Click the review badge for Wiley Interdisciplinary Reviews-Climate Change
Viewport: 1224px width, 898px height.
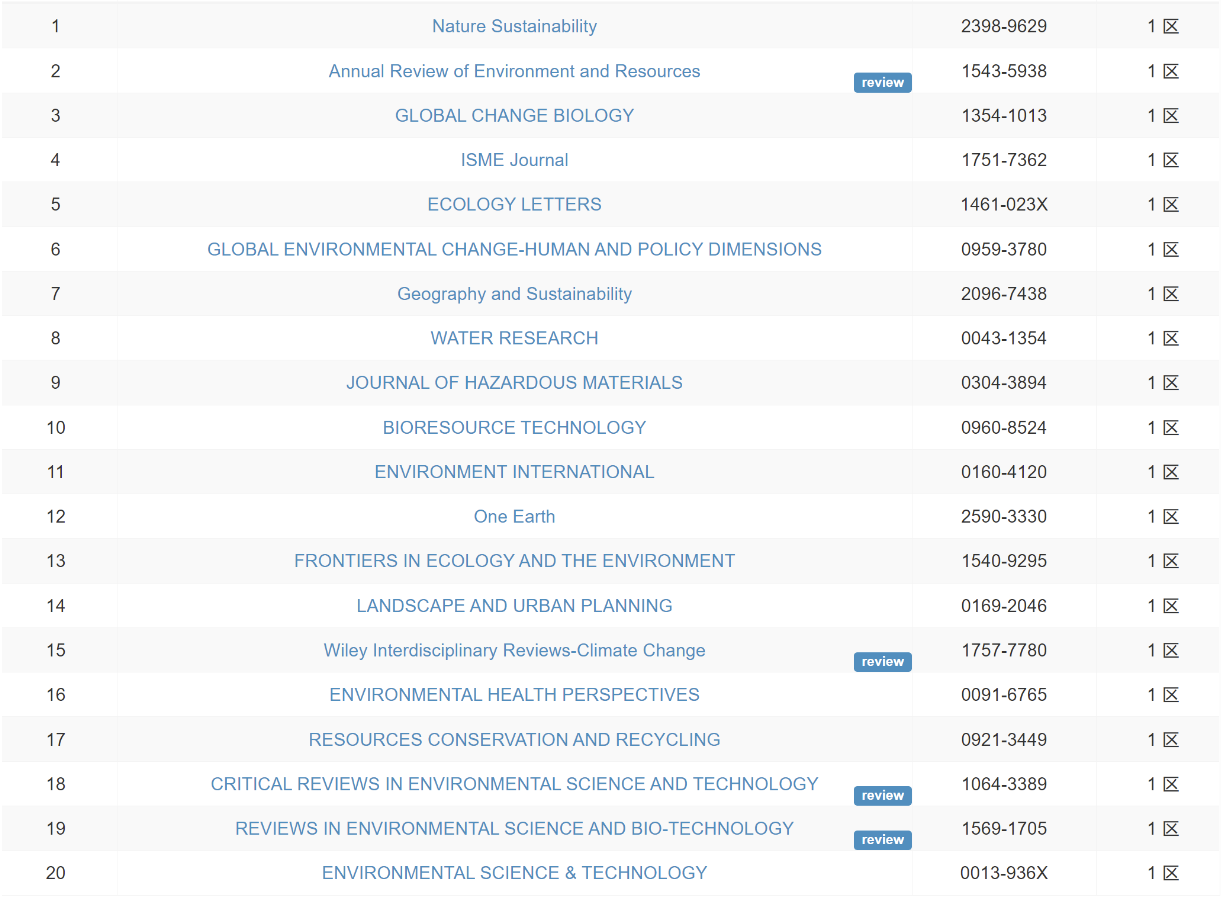coord(882,661)
